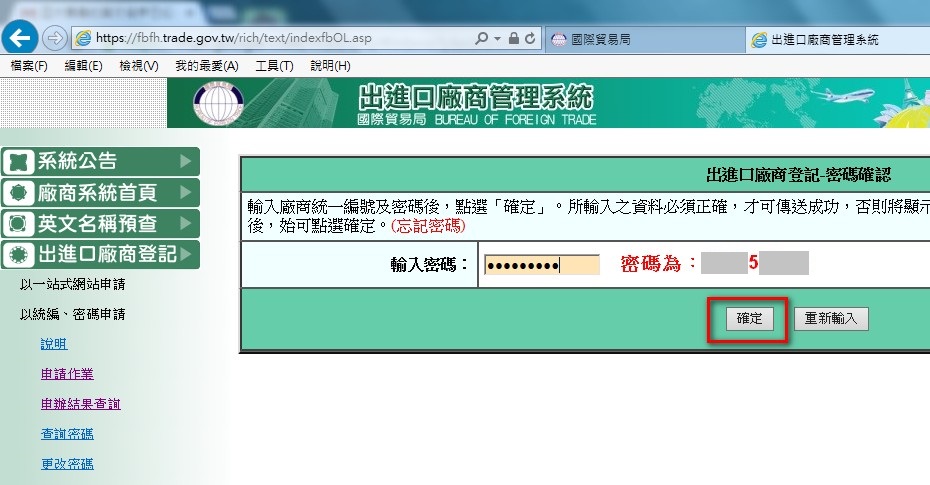This screenshot has height=485, width=930.
Task: Select 以一站式網站申請 in sidebar
Action: [72, 285]
